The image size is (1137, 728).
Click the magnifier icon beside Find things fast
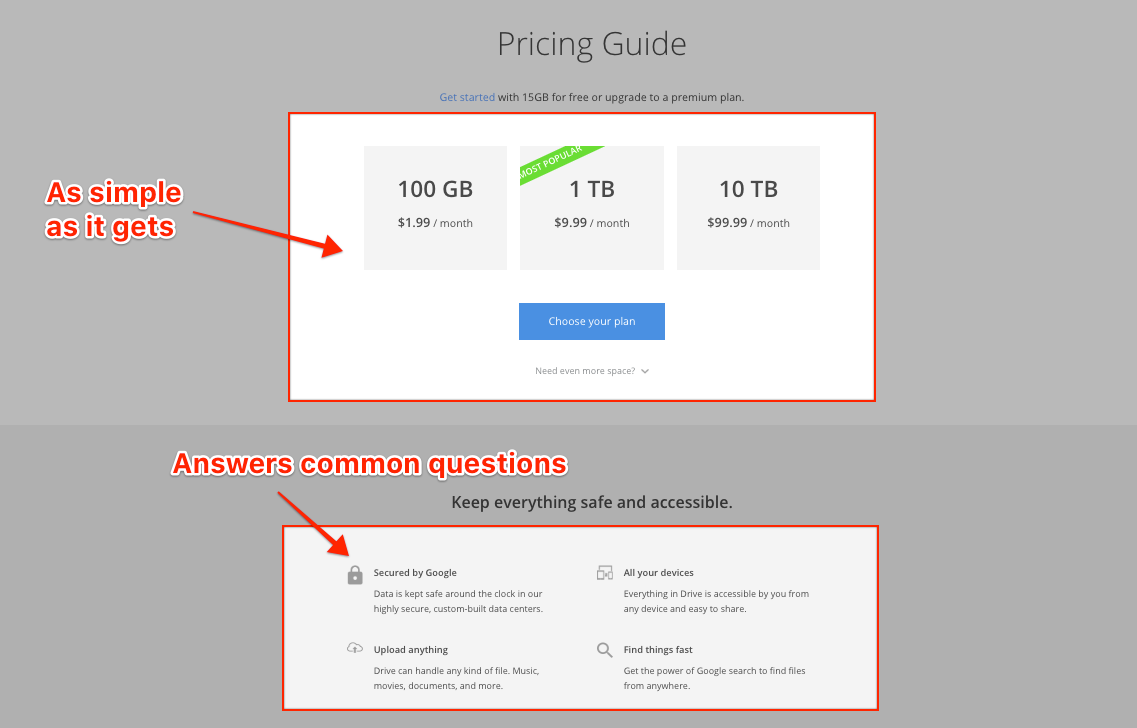(x=604, y=650)
